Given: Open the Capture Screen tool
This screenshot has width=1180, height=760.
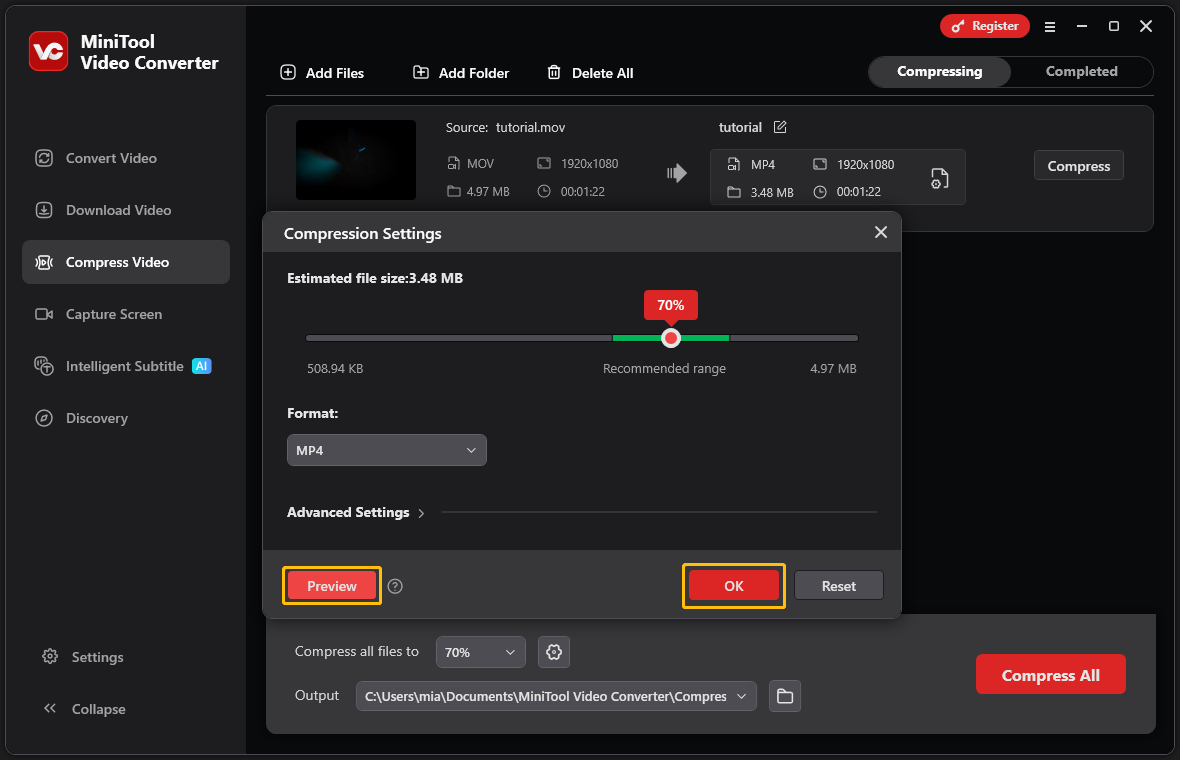Looking at the screenshot, I should click(114, 314).
